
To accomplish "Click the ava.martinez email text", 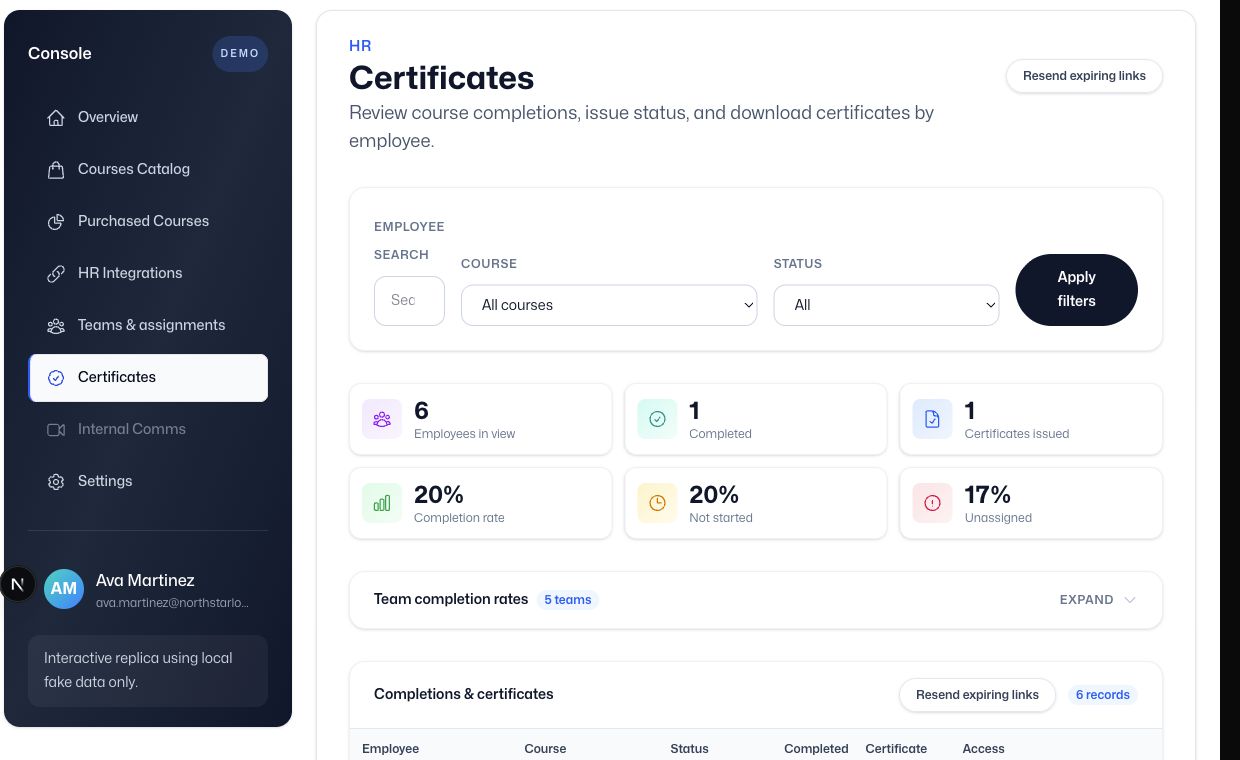I will [x=172, y=603].
